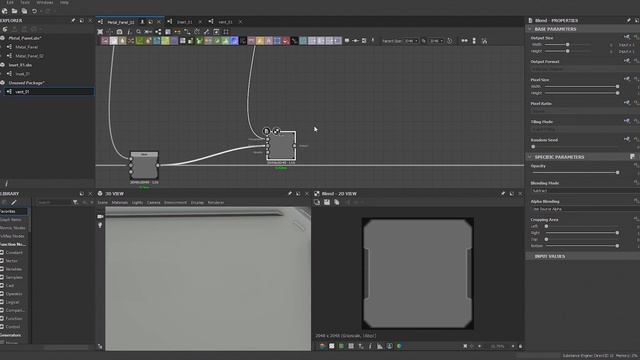The height and width of the screenshot is (360, 640).
Task: Select Insert_01 graph in Explorer
Action: click(22, 74)
